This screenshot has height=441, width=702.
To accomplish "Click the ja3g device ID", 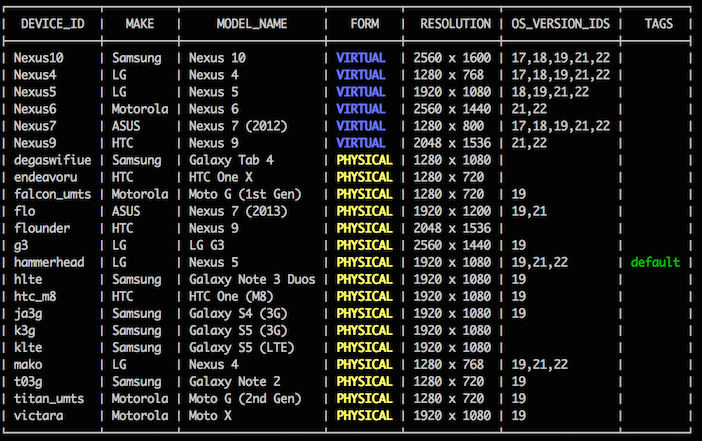I will click(x=28, y=313).
